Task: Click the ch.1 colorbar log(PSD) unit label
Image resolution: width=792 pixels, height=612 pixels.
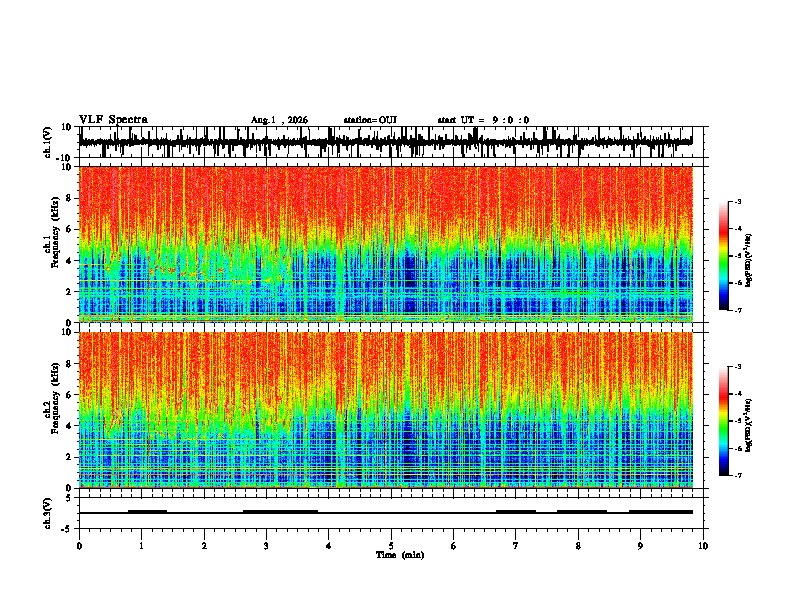Action: (x=749, y=260)
